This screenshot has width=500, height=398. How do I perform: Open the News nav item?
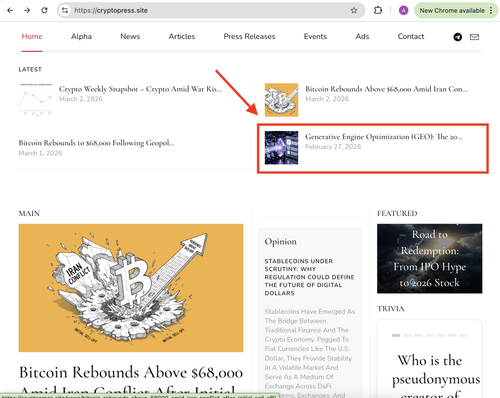[130, 36]
